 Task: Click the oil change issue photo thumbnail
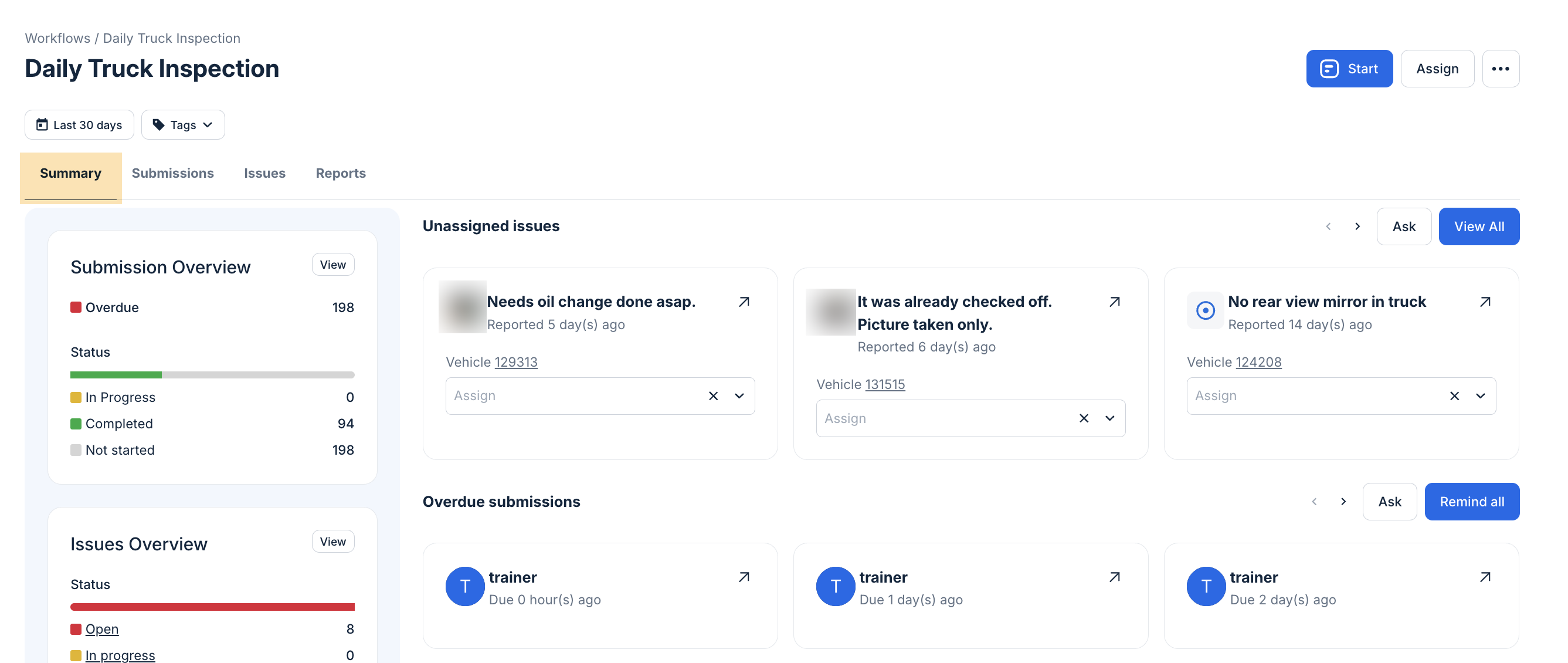[x=463, y=307]
